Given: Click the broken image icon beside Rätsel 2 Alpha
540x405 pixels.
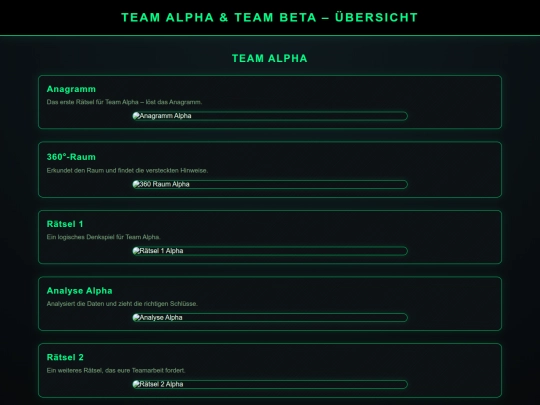Looking at the screenshot, I should pos(136,384).
